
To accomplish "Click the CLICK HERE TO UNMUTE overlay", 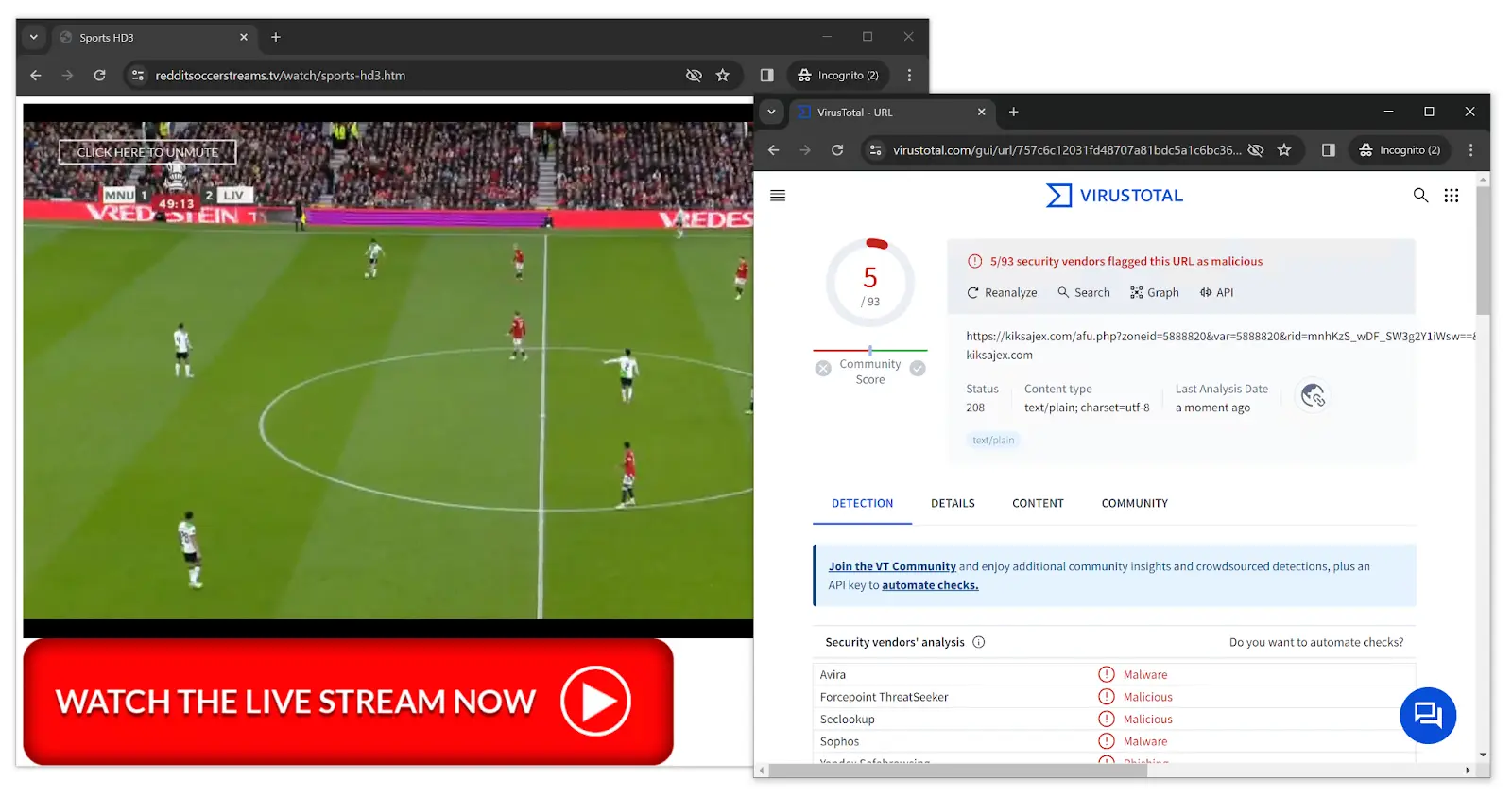I will [x=147, y=152].
